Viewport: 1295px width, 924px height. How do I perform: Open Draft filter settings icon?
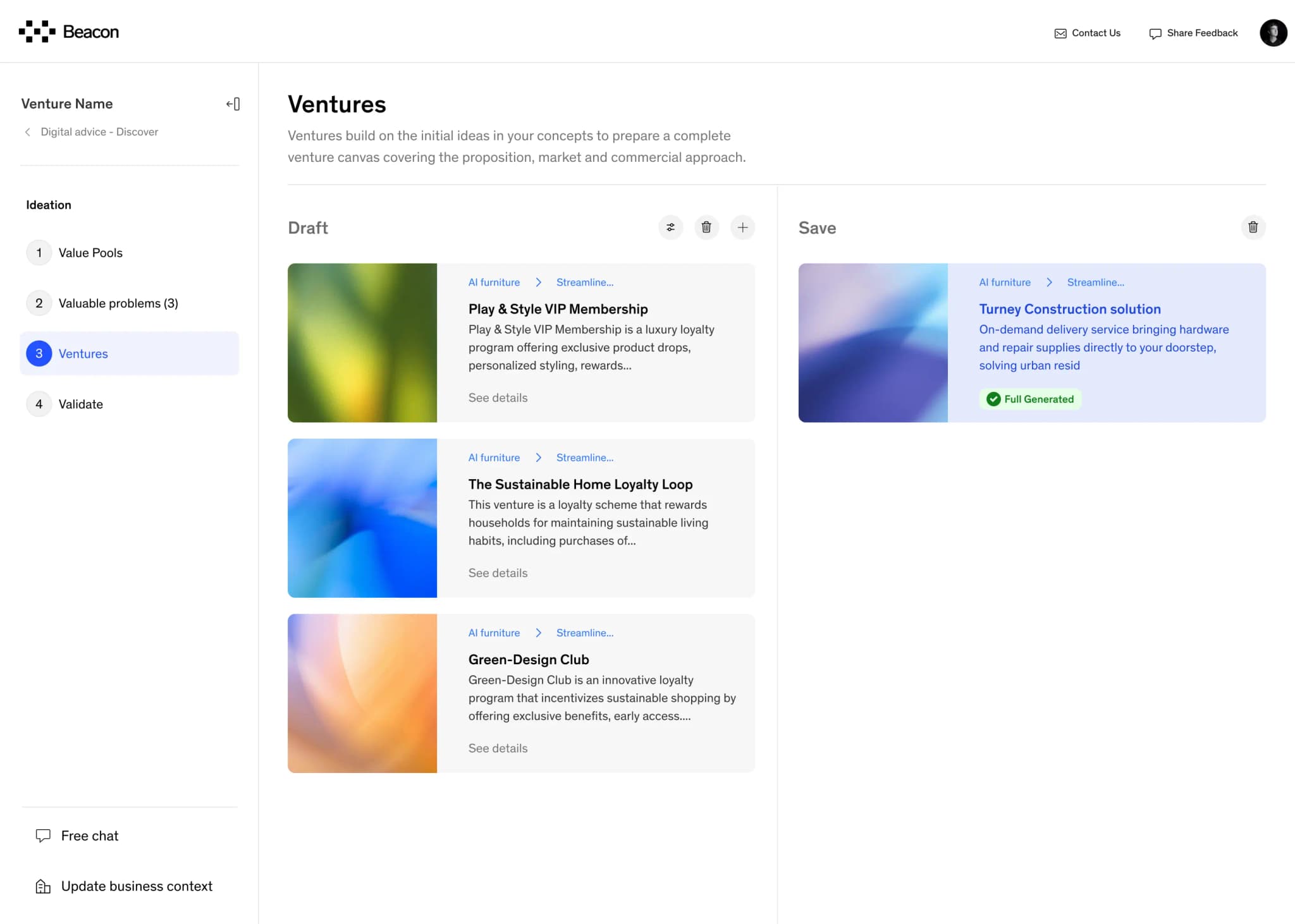point(670,227)
